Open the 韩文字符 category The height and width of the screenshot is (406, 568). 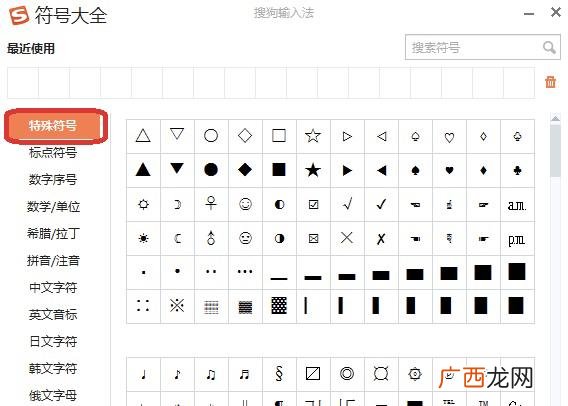pyautogui.click(x=53, y=369)
